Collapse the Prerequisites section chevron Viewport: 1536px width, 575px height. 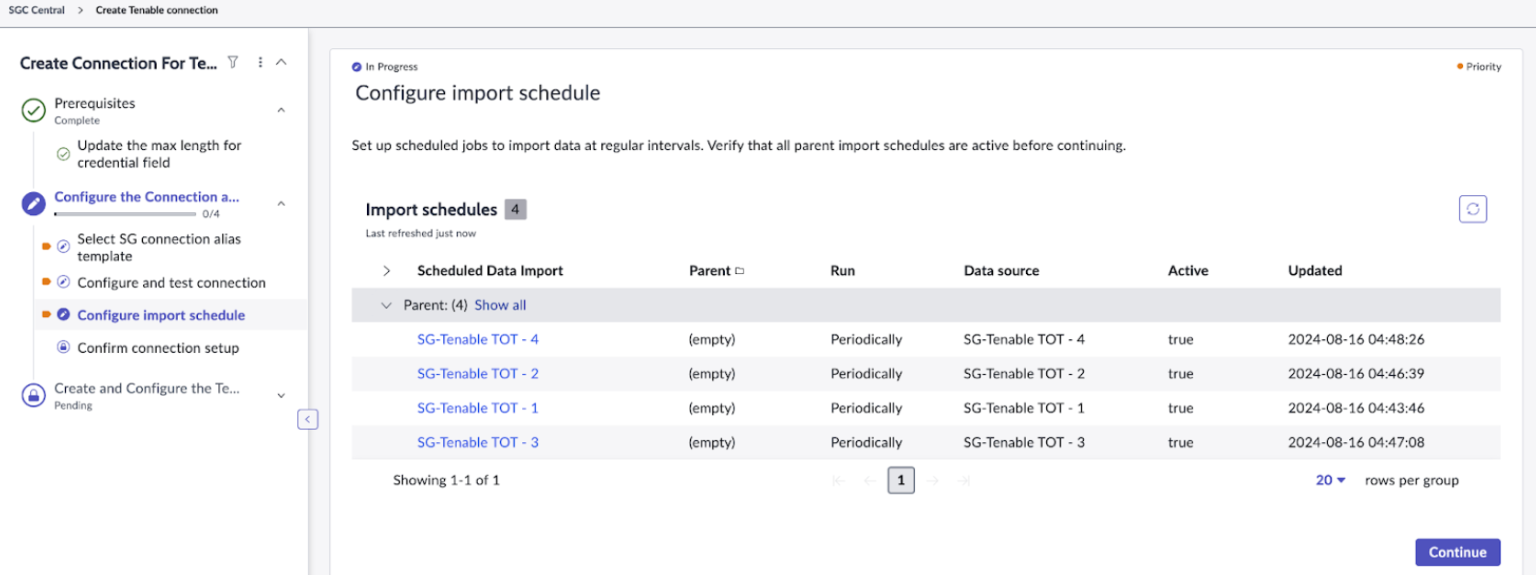point(281,110)
